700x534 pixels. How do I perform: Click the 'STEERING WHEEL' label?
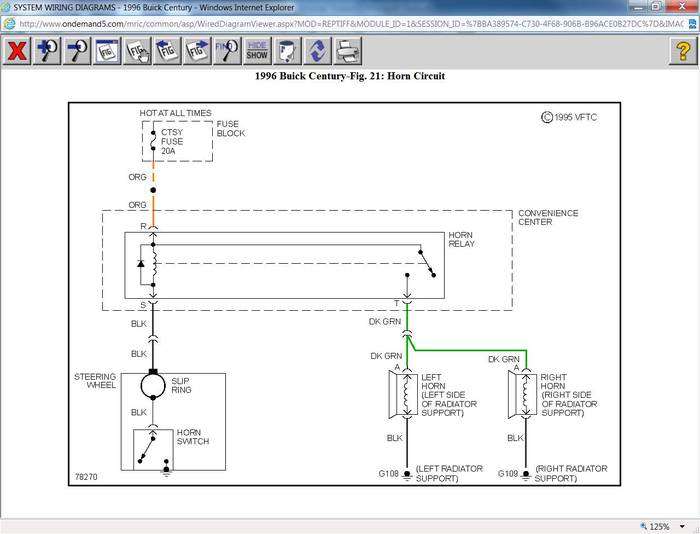pos(95,381)
